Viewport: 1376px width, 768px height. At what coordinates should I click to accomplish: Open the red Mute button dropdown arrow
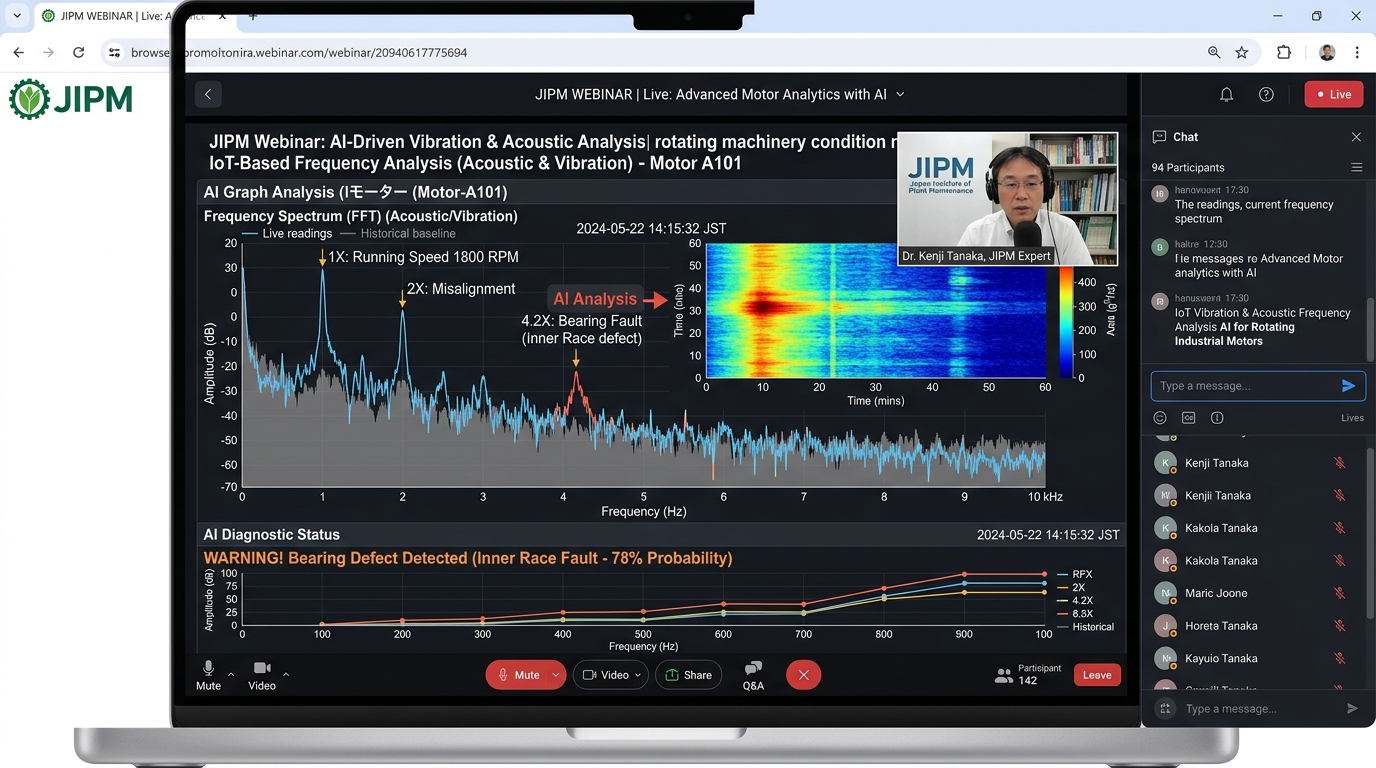[x=556, y=675]
